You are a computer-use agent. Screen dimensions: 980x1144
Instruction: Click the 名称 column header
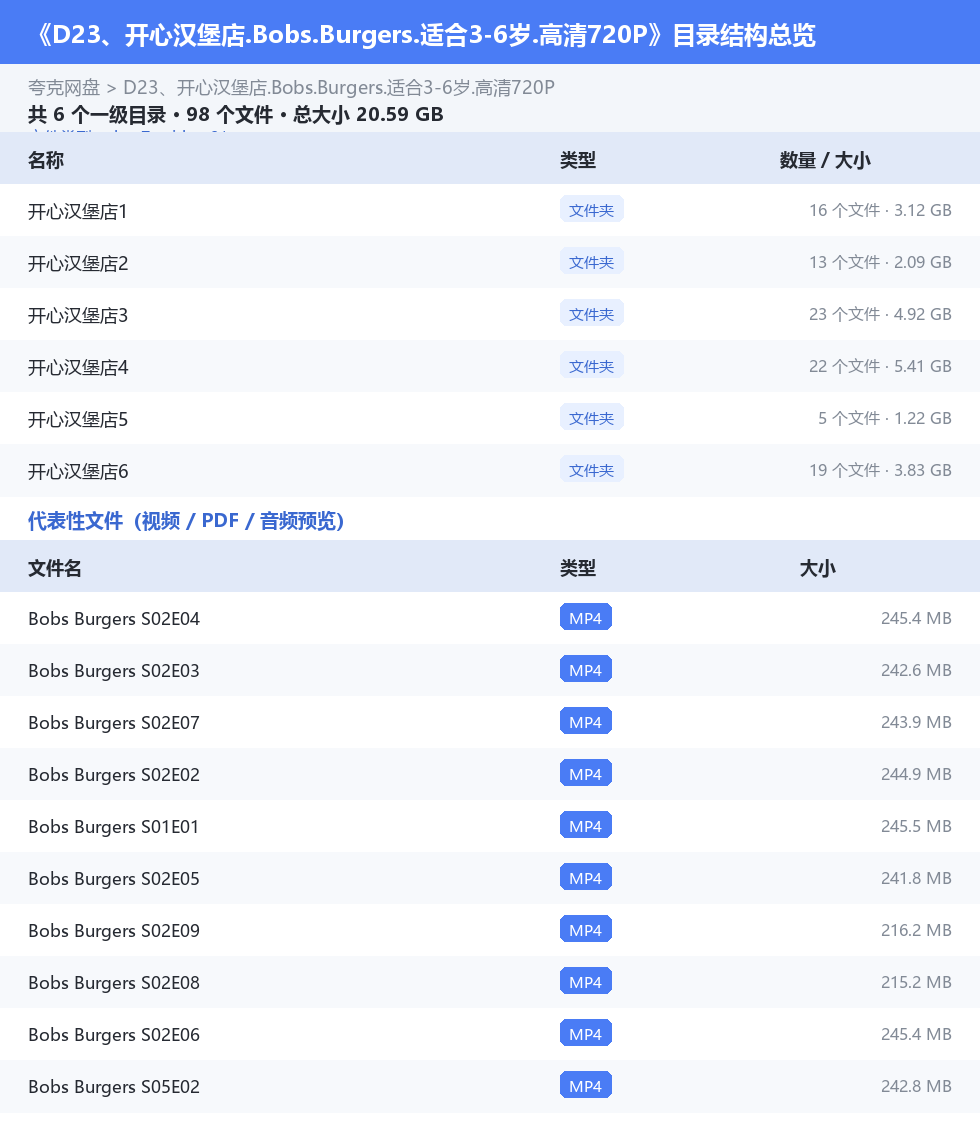point(46,160)
